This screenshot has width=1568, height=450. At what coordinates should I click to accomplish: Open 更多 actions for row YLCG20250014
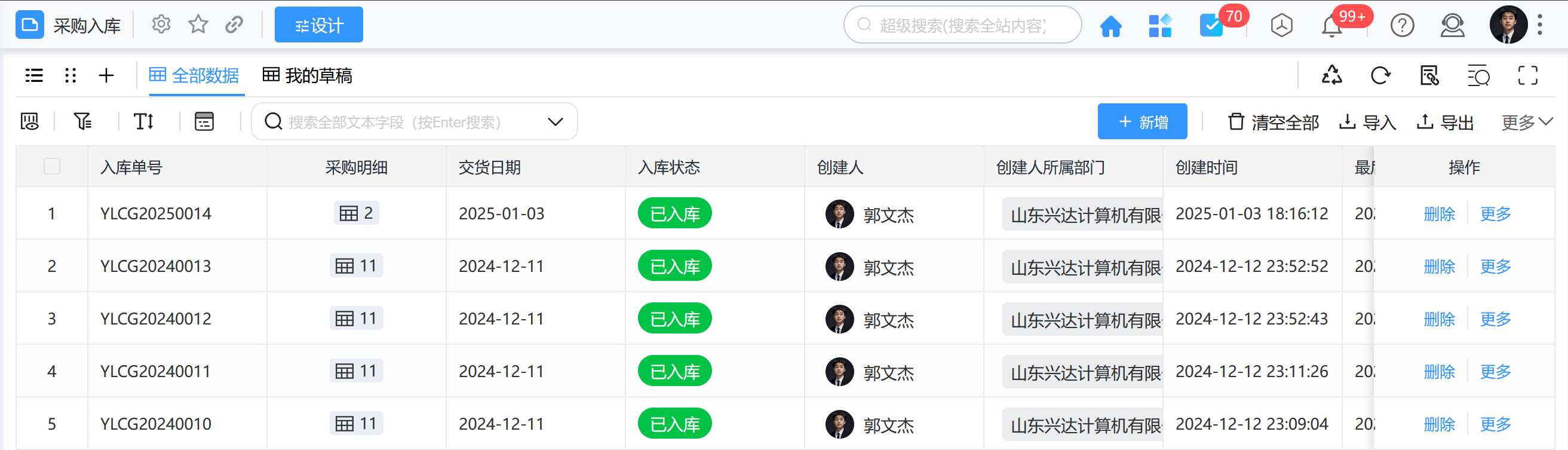click(1495, 214)
